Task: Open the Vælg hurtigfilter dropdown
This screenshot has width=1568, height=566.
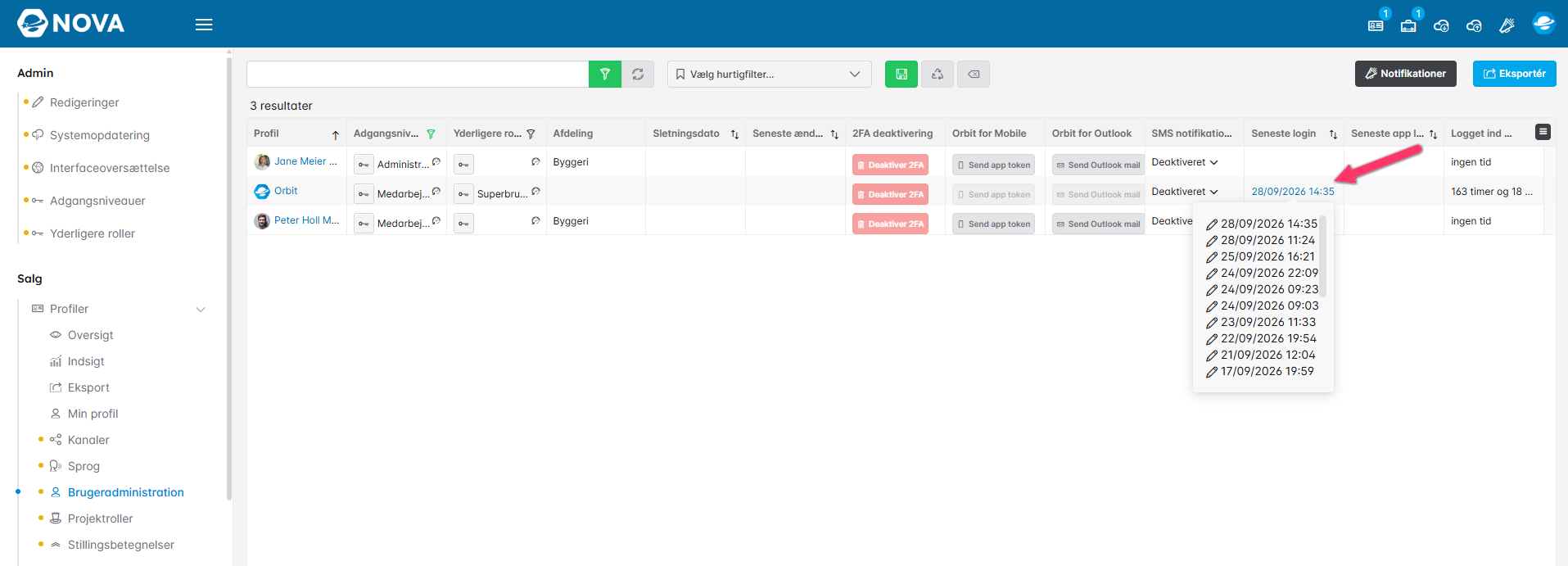Action: click(x=770, y=74)
